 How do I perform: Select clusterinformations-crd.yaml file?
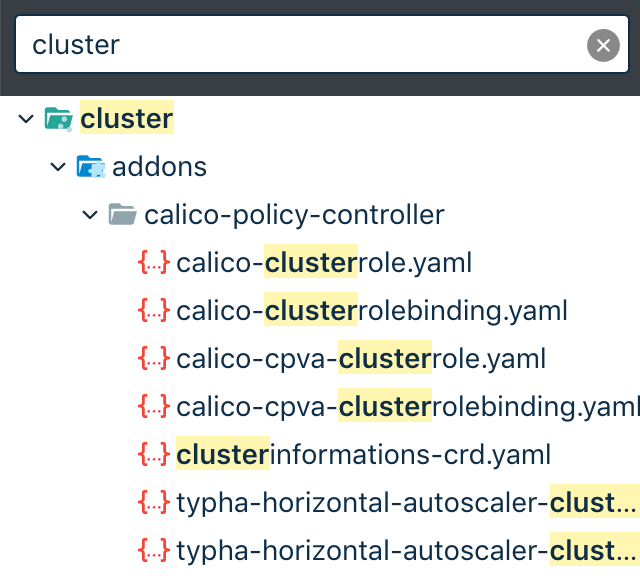point(363,454)
